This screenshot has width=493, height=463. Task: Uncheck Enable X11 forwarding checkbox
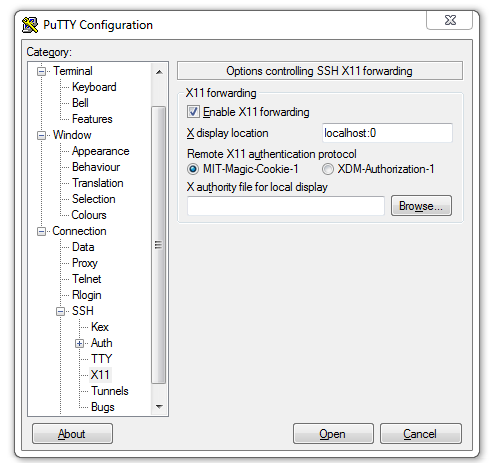(x=193, y=112)
